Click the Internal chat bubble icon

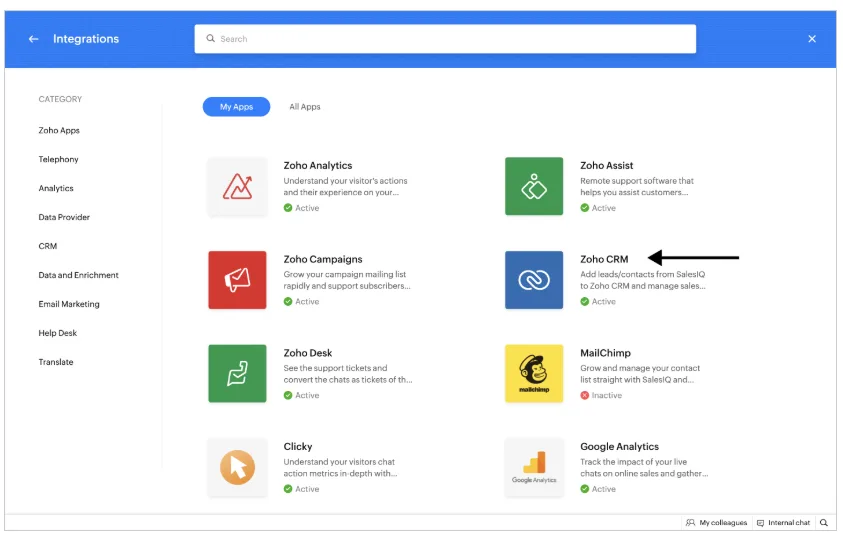pos(760,523)
